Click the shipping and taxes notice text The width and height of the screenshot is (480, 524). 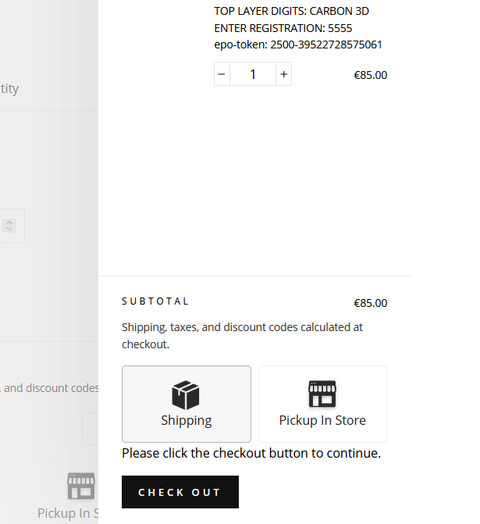pyautogui.click(x=242, y=336)
